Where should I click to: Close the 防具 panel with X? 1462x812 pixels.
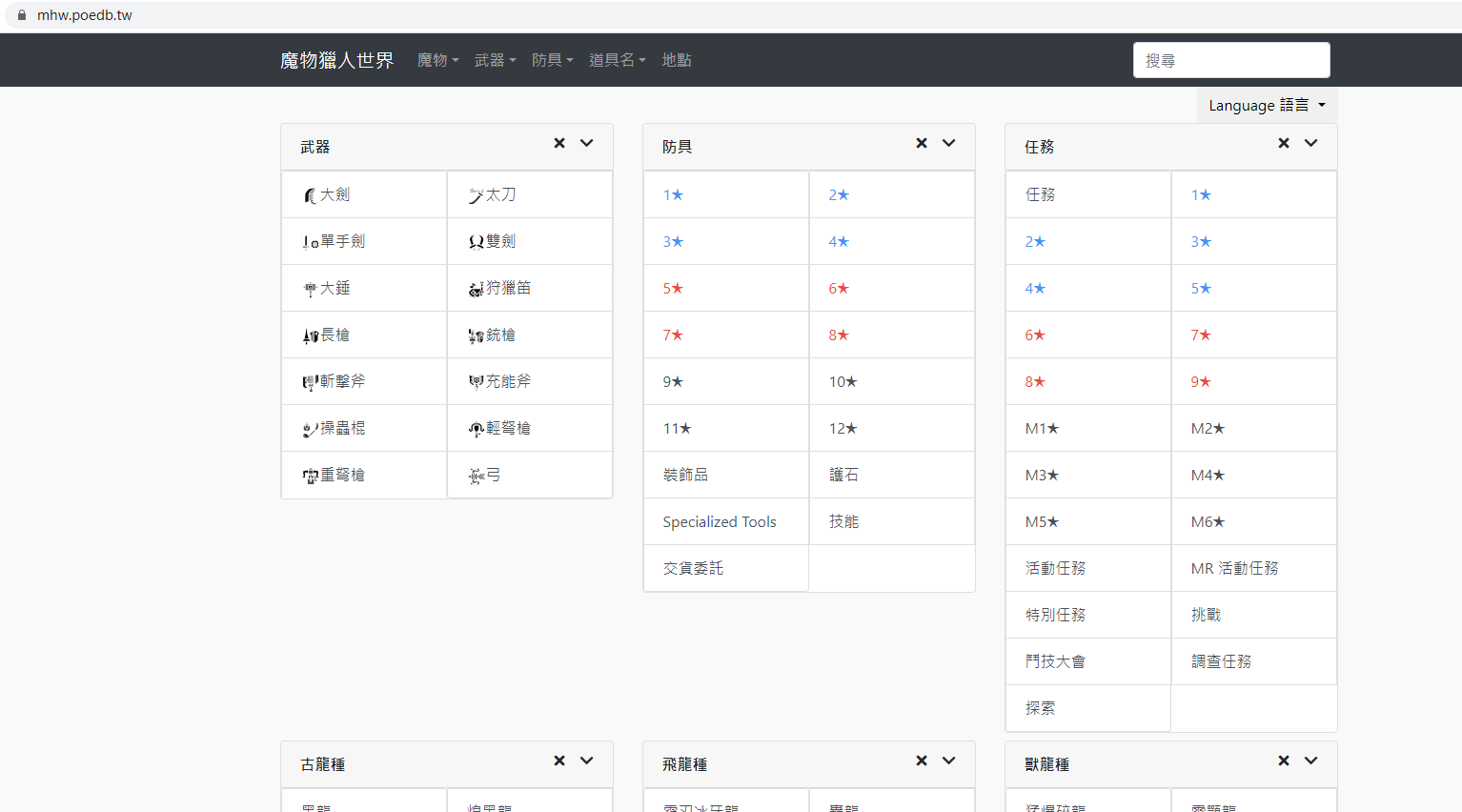[922, 143]
